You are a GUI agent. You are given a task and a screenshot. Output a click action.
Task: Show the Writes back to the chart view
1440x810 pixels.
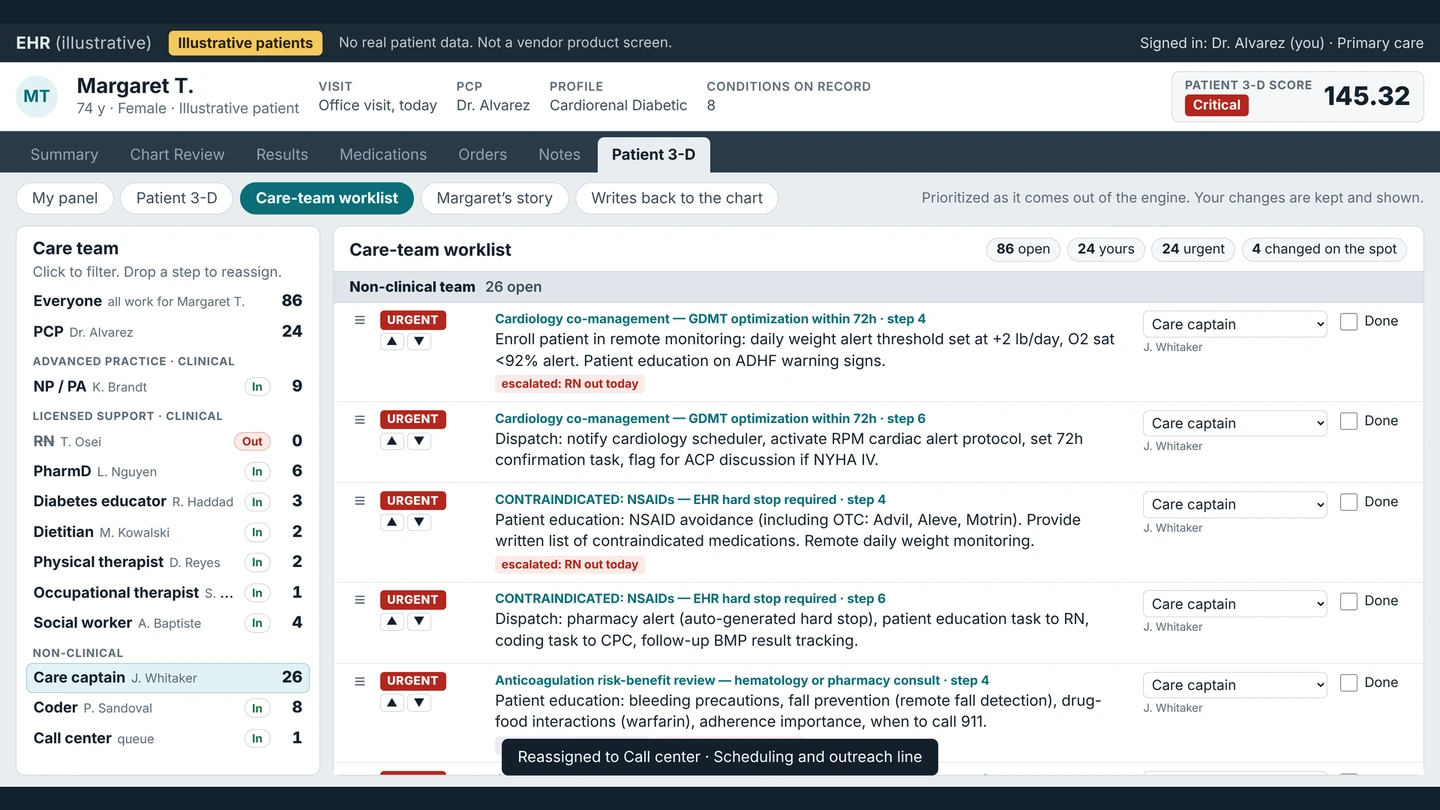tap(677, 198)
